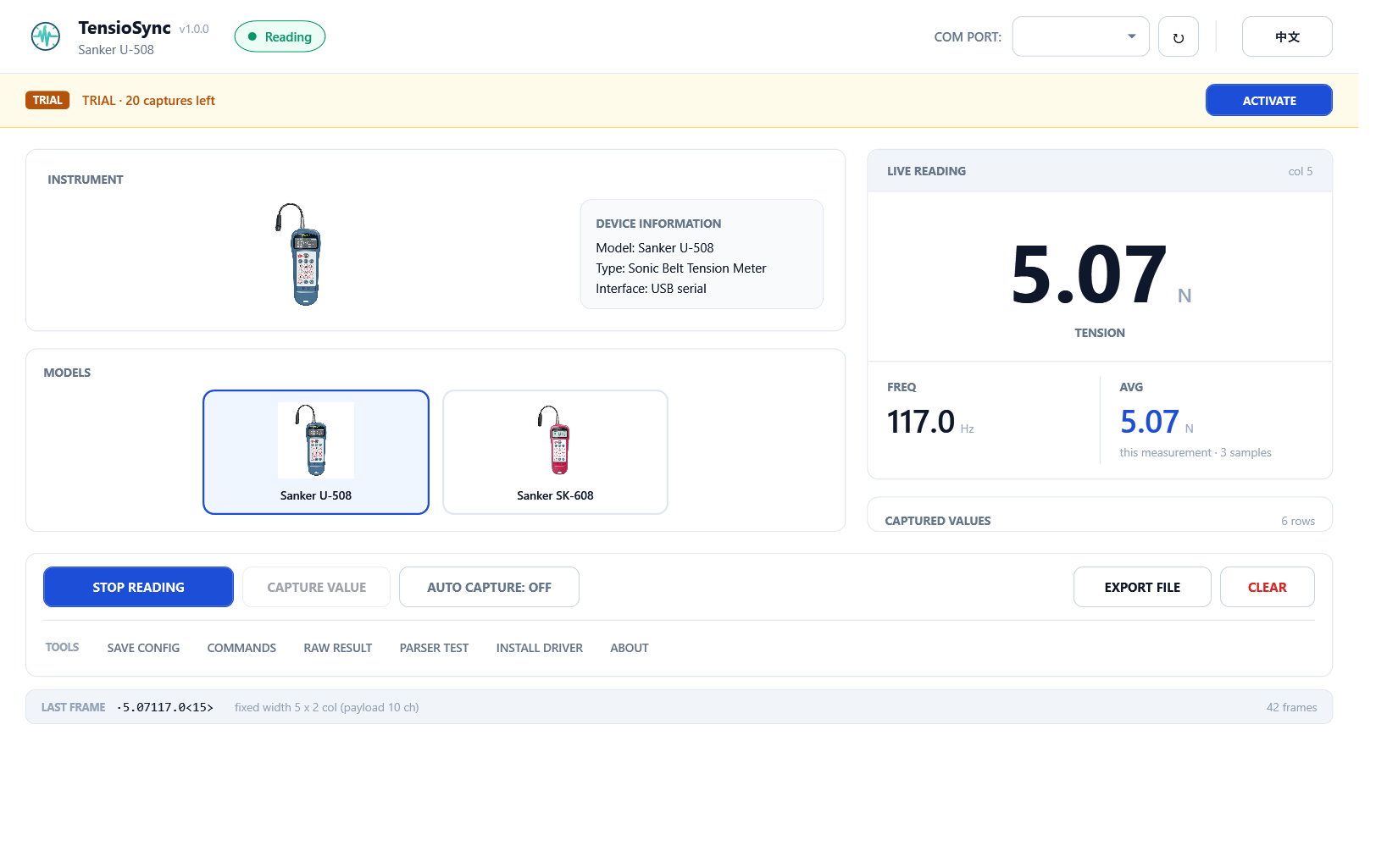Image resolution: width=1398 pixels, height=868 pixels.
Task: Select the Sanker SK-608 model card
Action: [555, 452]
